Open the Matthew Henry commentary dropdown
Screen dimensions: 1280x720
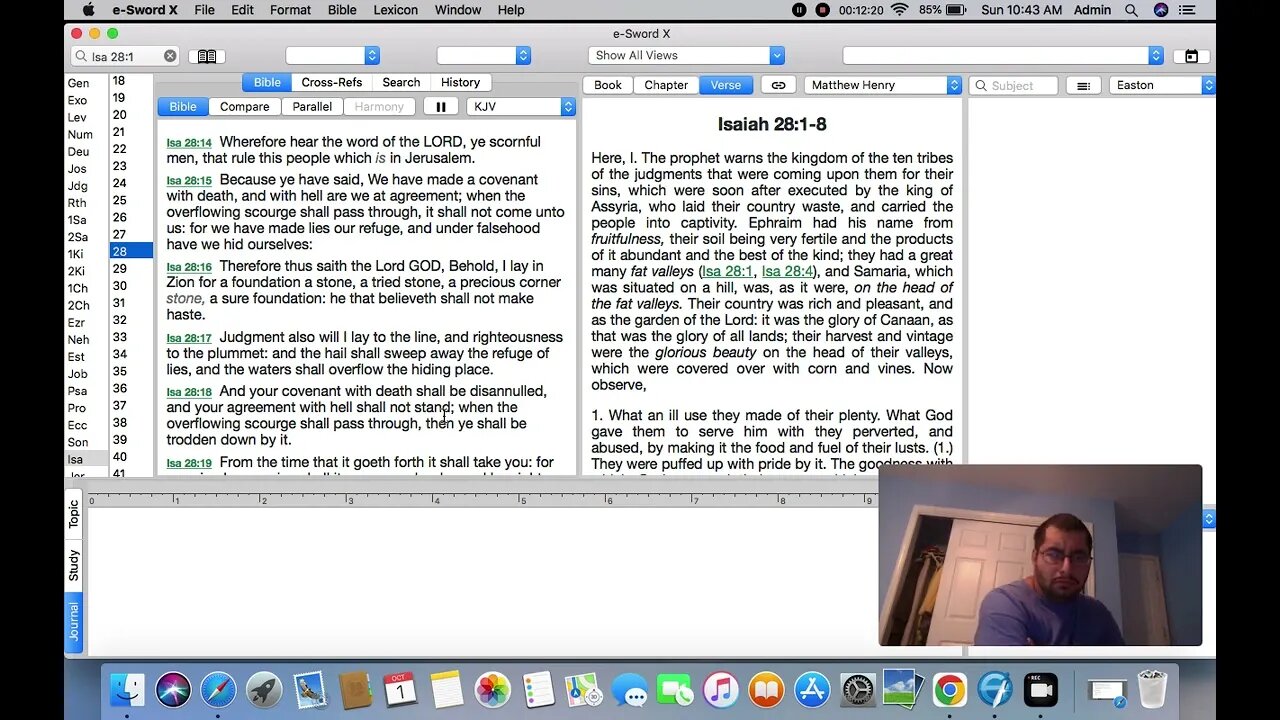click(883, 85)
